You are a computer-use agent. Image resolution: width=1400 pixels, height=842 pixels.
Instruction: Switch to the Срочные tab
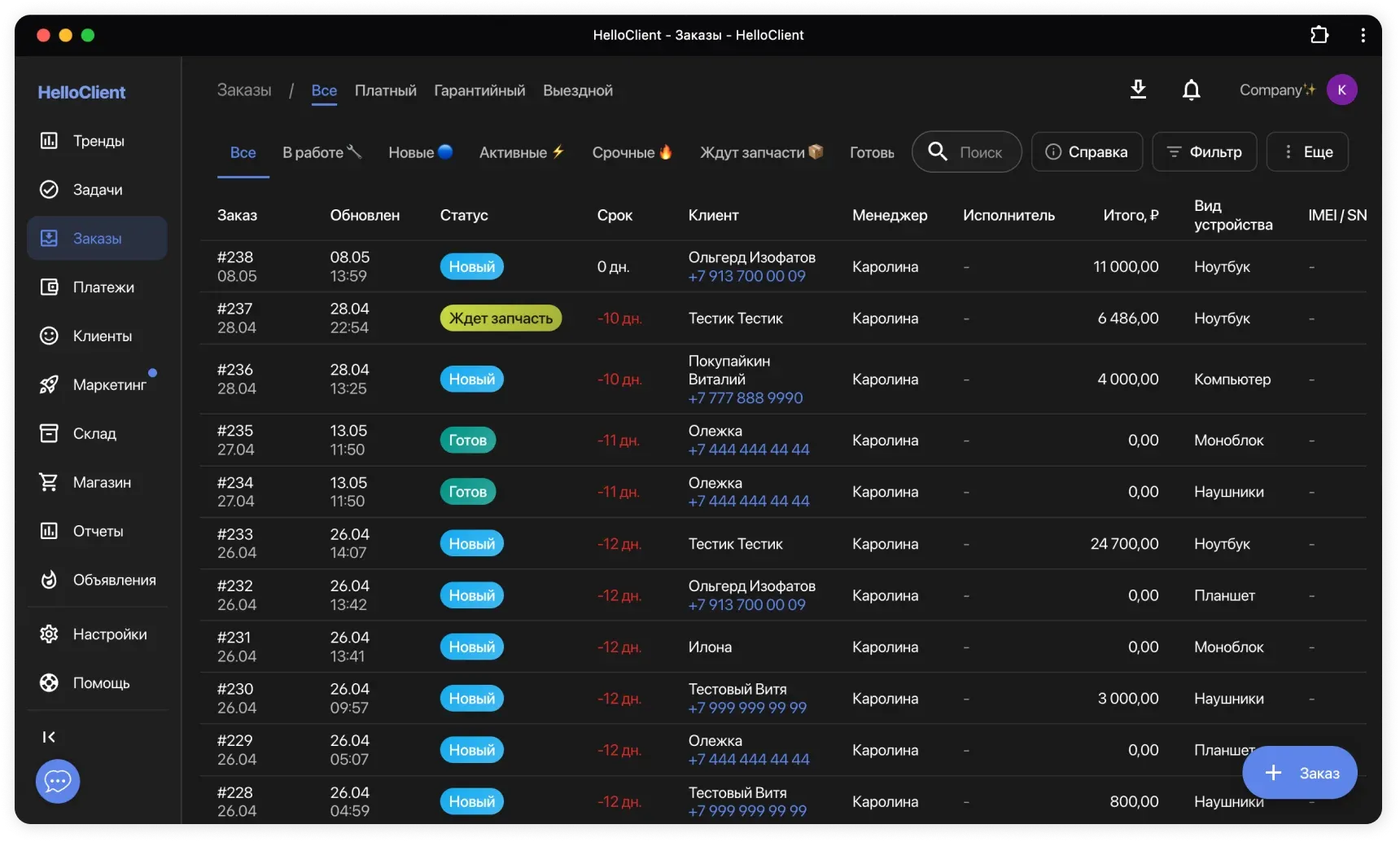point(632,152)
